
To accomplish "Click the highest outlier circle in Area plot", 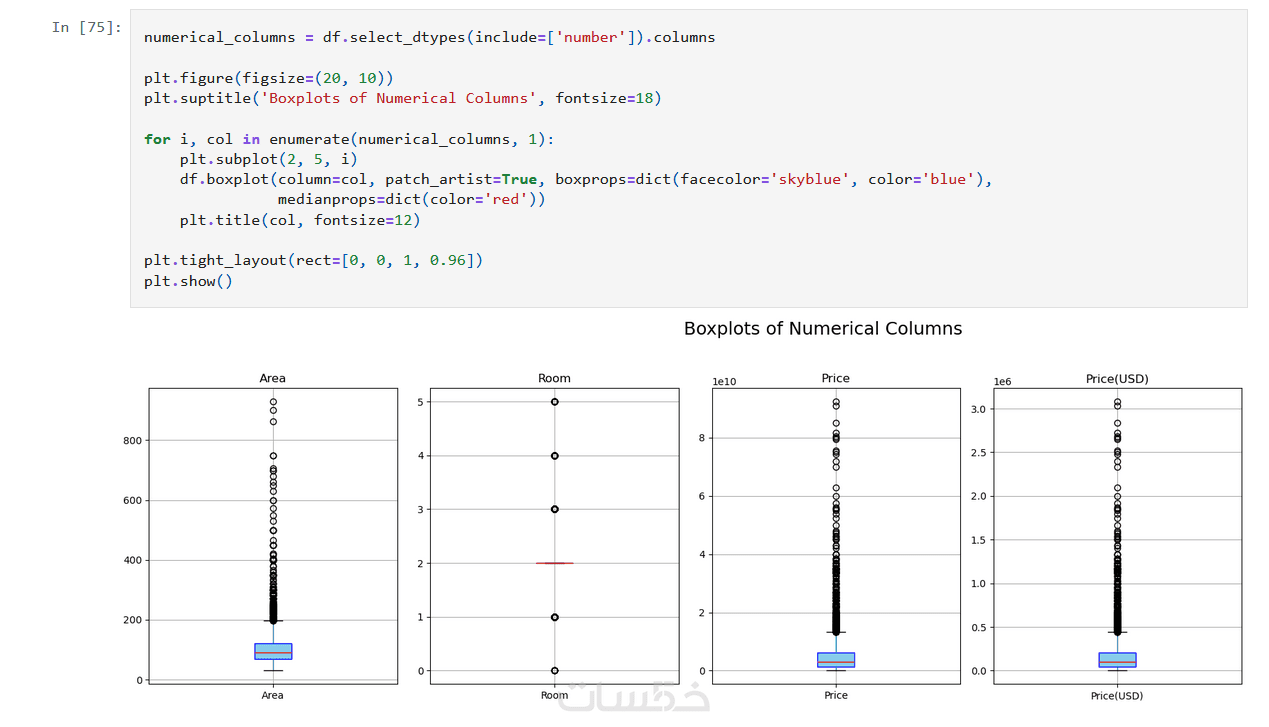I will pyautogui.click(x=273, y=402).
